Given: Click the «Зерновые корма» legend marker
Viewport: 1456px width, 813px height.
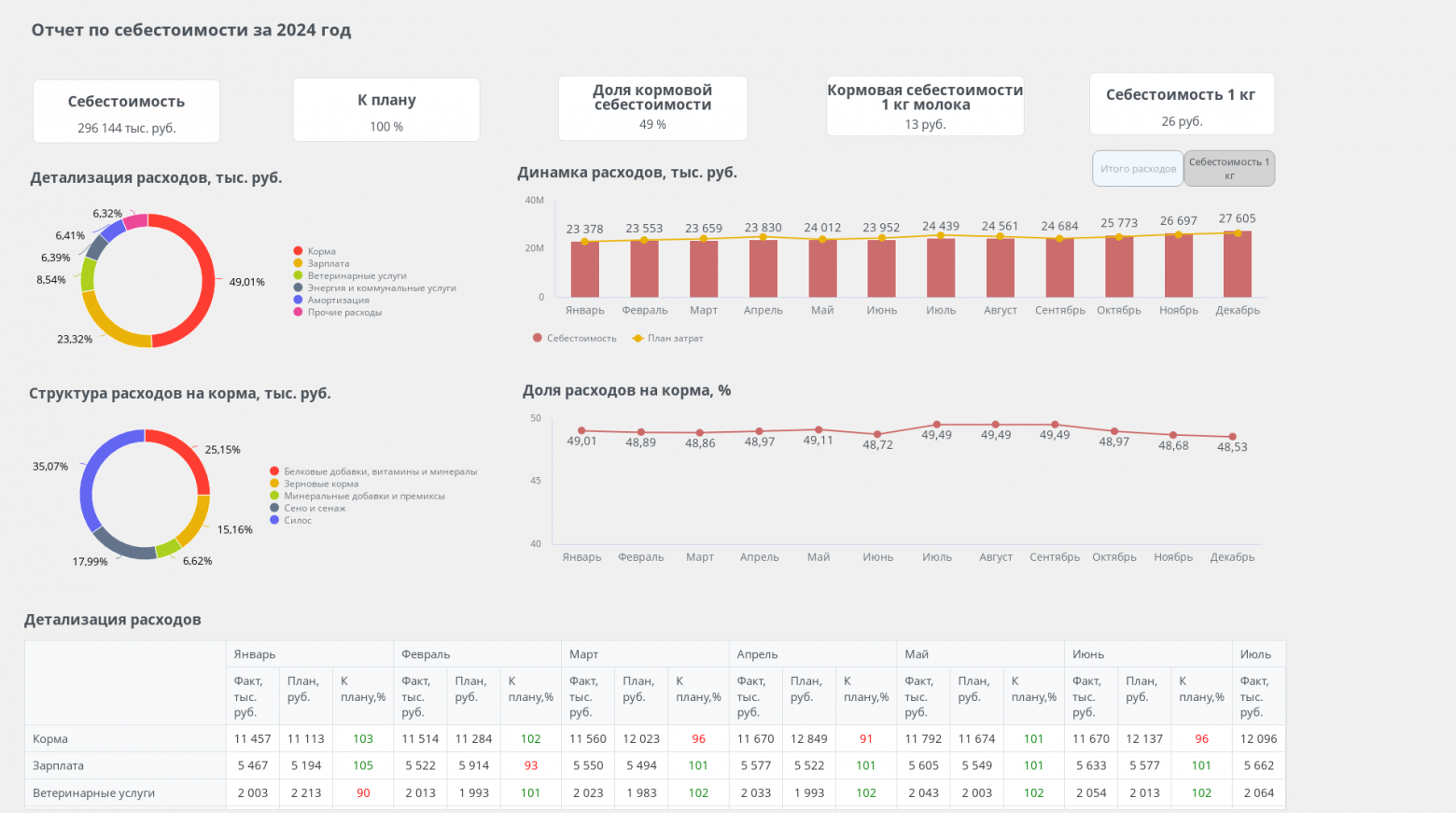Looking at the screenshot, I should [274, 484].
